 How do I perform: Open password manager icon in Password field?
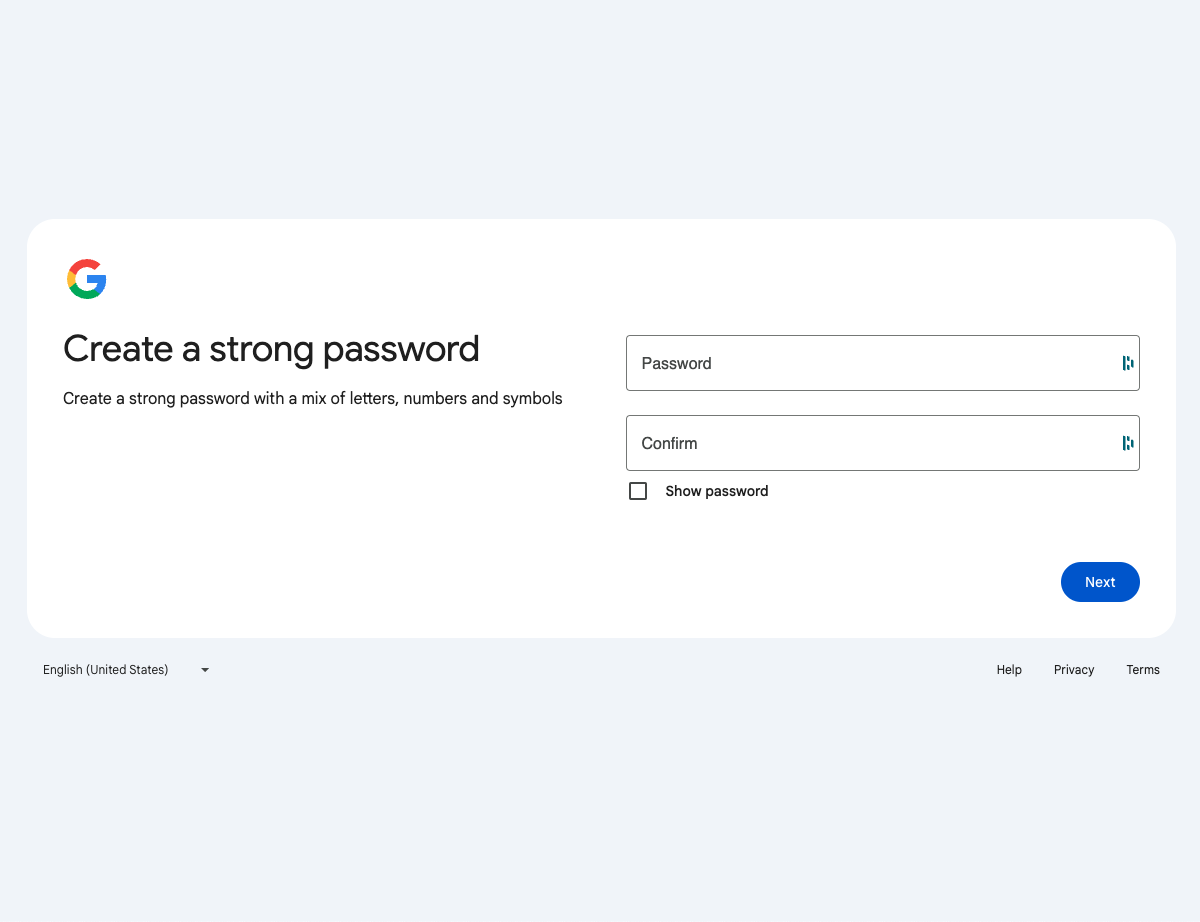click(x=1127, y=363)
